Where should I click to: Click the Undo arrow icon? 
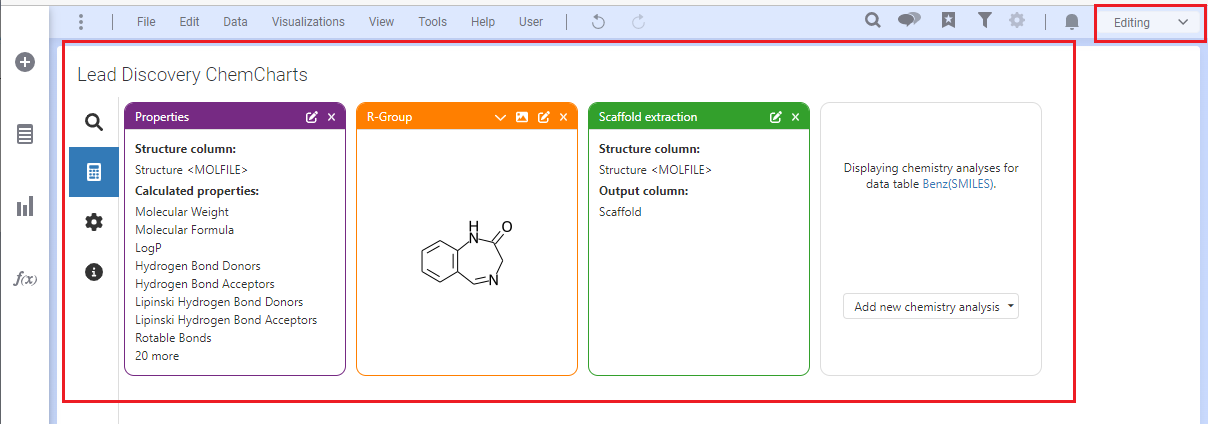click(x=598, y=21)
